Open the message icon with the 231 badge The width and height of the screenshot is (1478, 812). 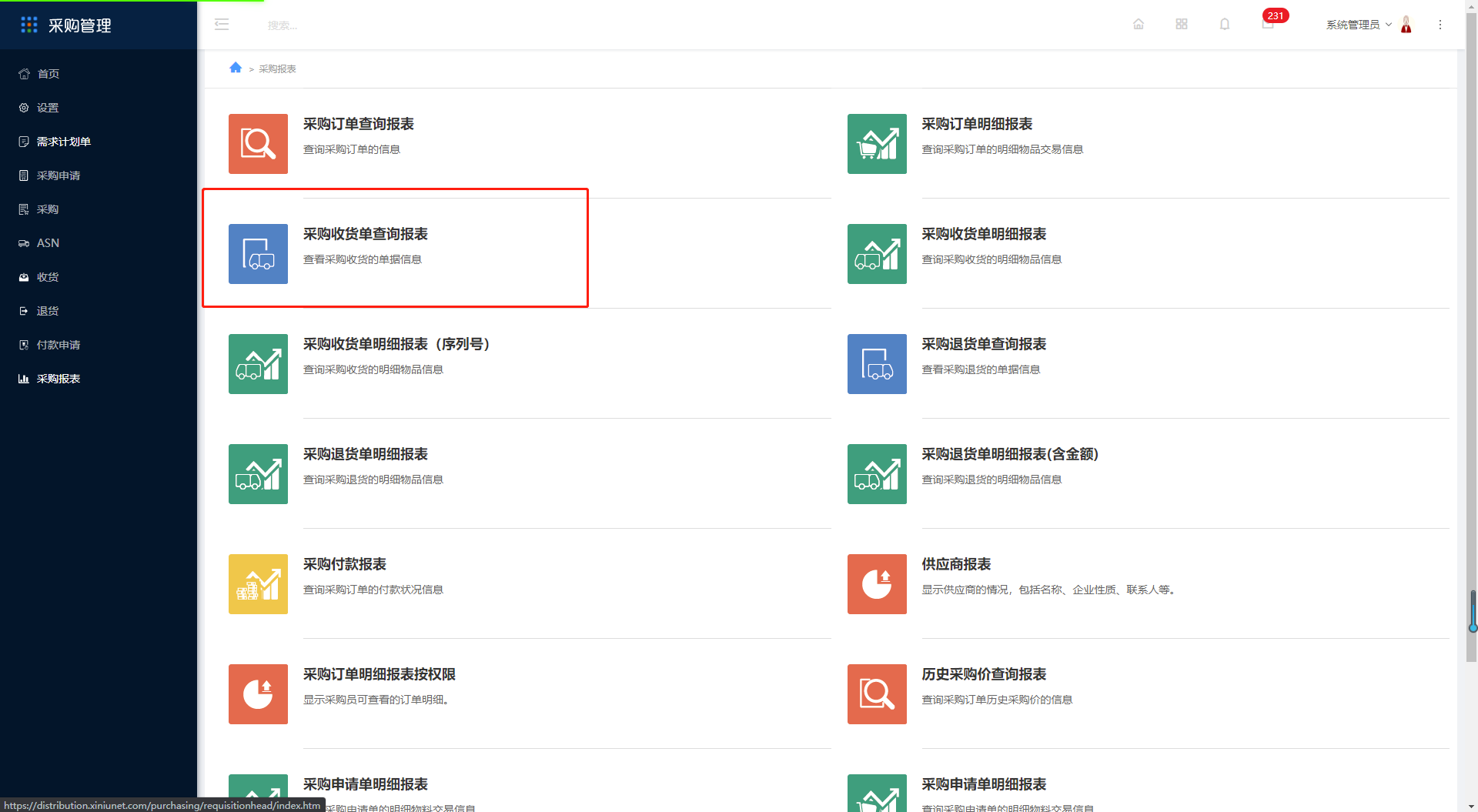[x=1268, y=25]
